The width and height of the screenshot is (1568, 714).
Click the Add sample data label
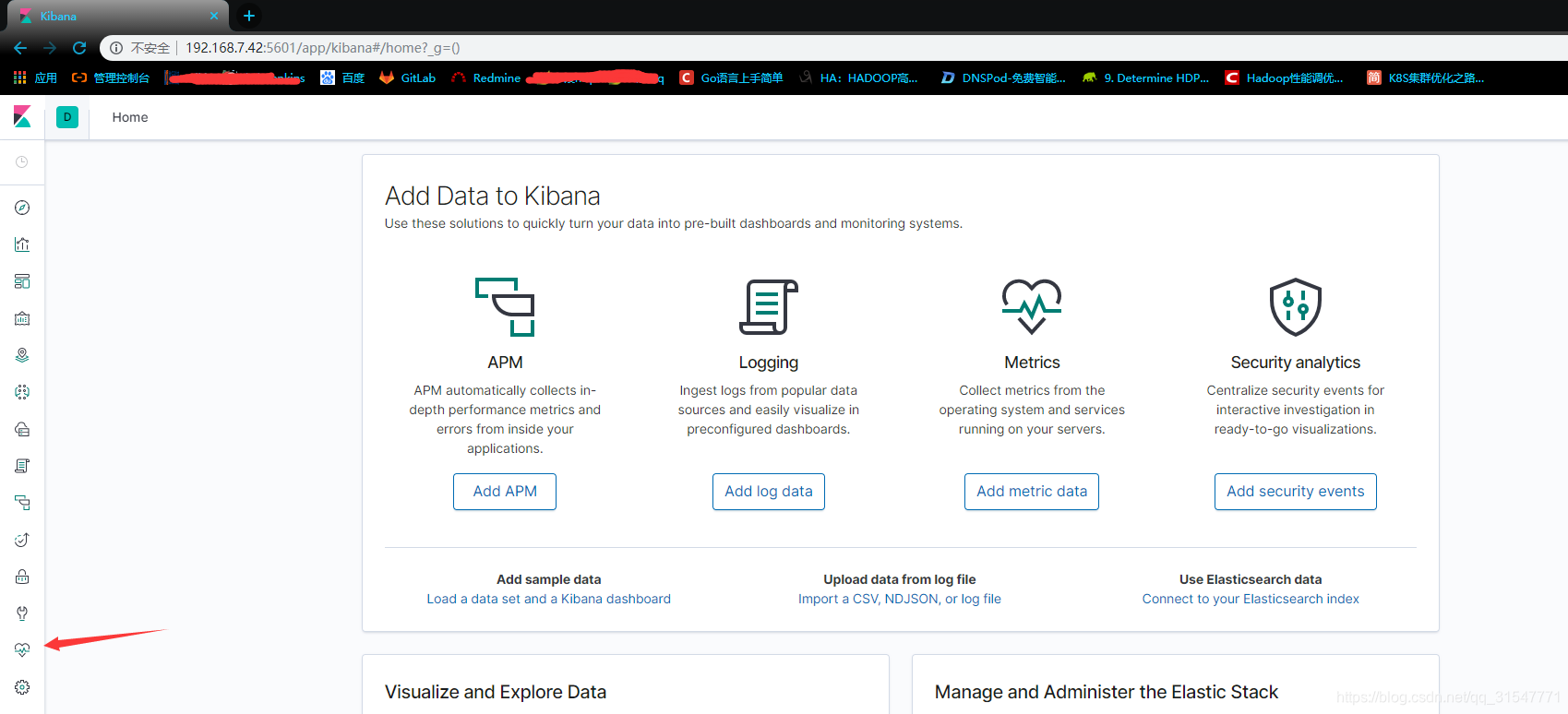click(549, 579)
